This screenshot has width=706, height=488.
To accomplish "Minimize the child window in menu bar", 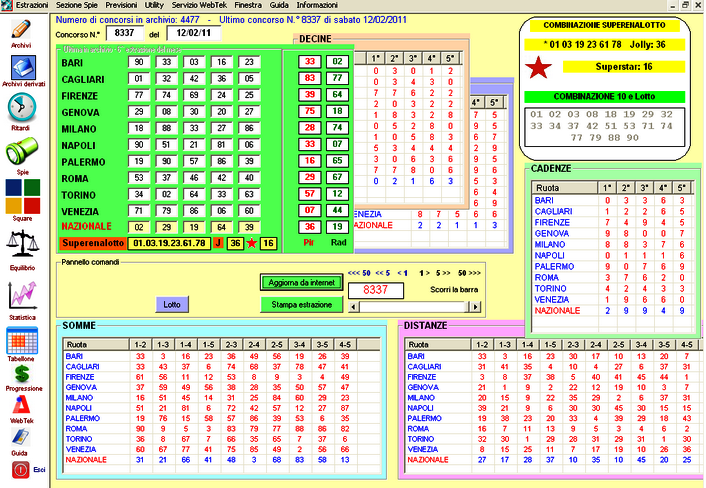I will click(673, 5).
